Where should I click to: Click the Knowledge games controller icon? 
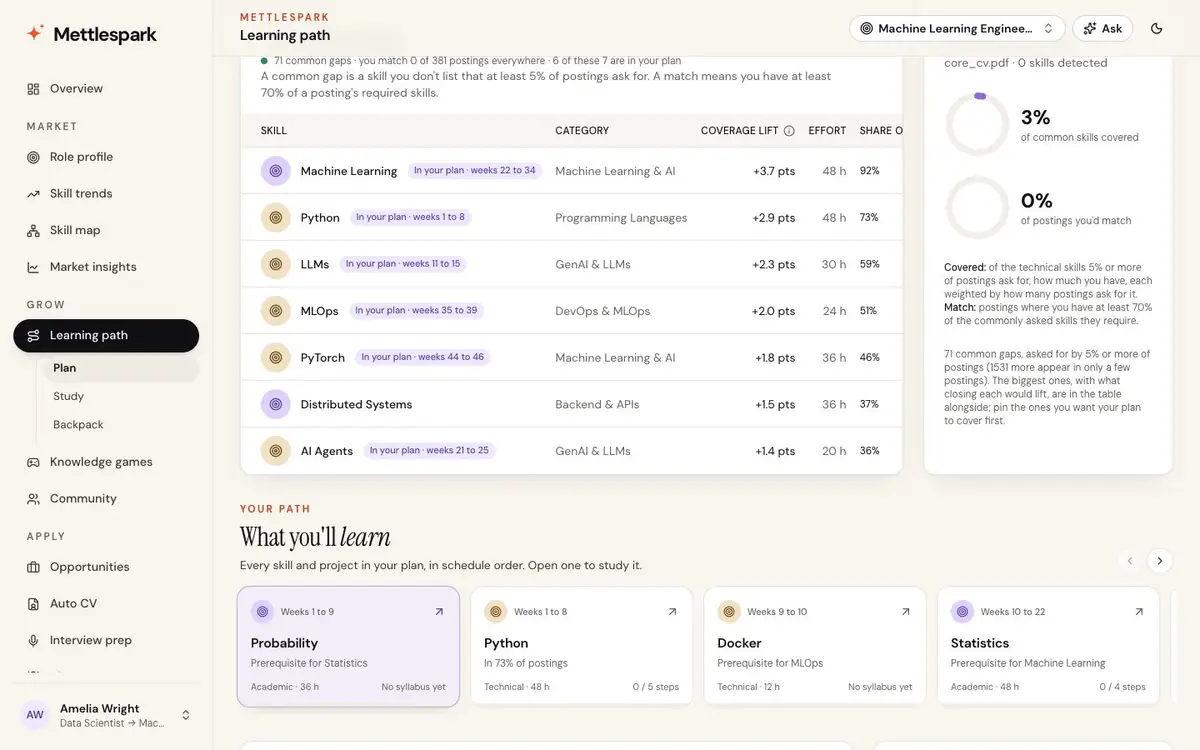(x=33, y=462)
